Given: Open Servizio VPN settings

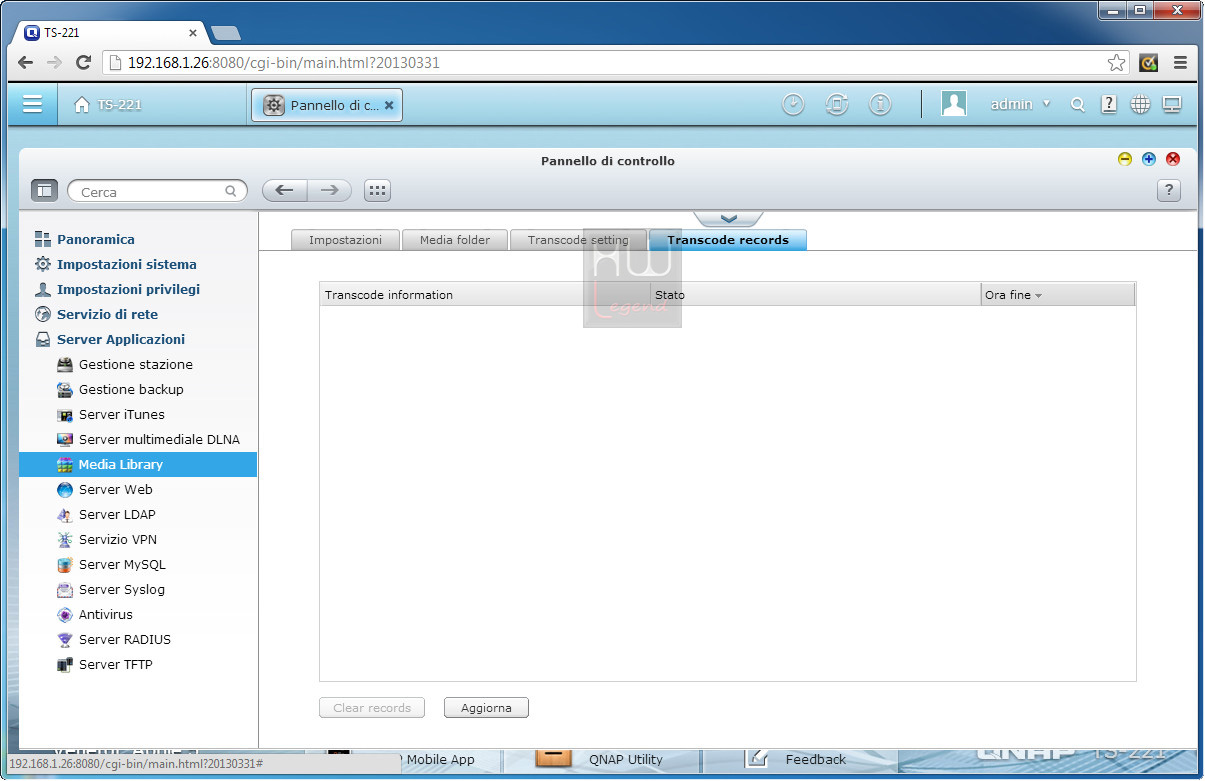Looking at the screenshot, I should (x=118, y=539).
